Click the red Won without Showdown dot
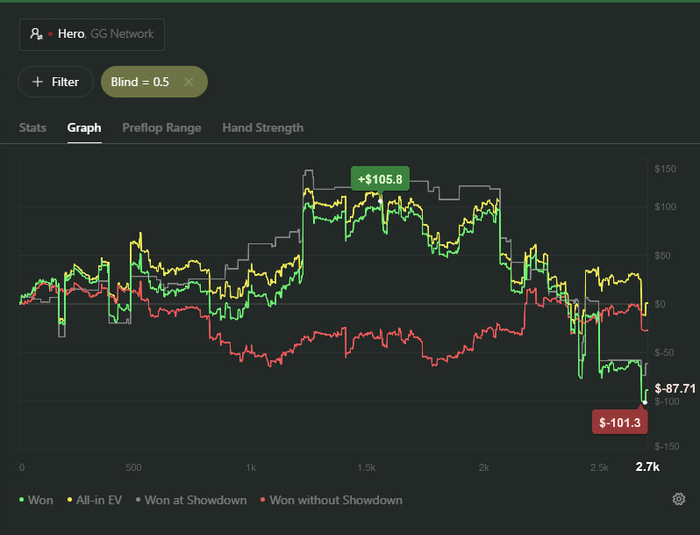700x535 pixels. point(262,500)
